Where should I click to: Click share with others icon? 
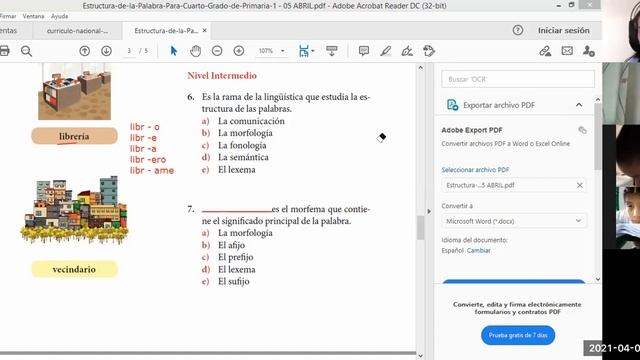[589, 51]
